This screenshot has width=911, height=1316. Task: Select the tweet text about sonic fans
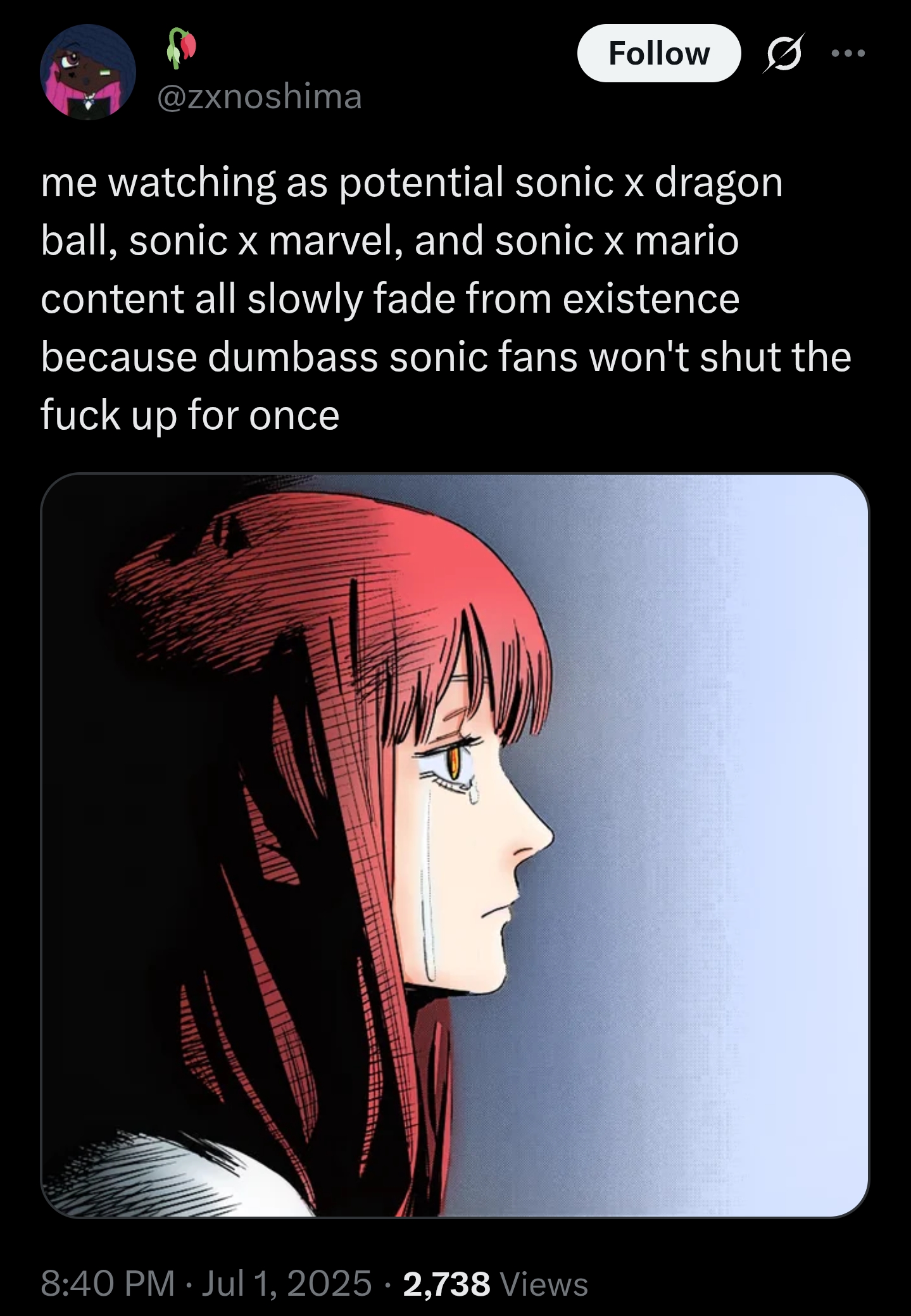pos(446,298)
